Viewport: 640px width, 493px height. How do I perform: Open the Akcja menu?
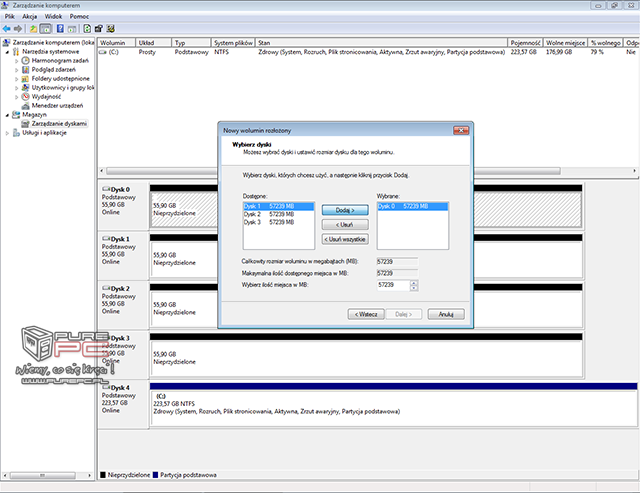tap(29, 16)
